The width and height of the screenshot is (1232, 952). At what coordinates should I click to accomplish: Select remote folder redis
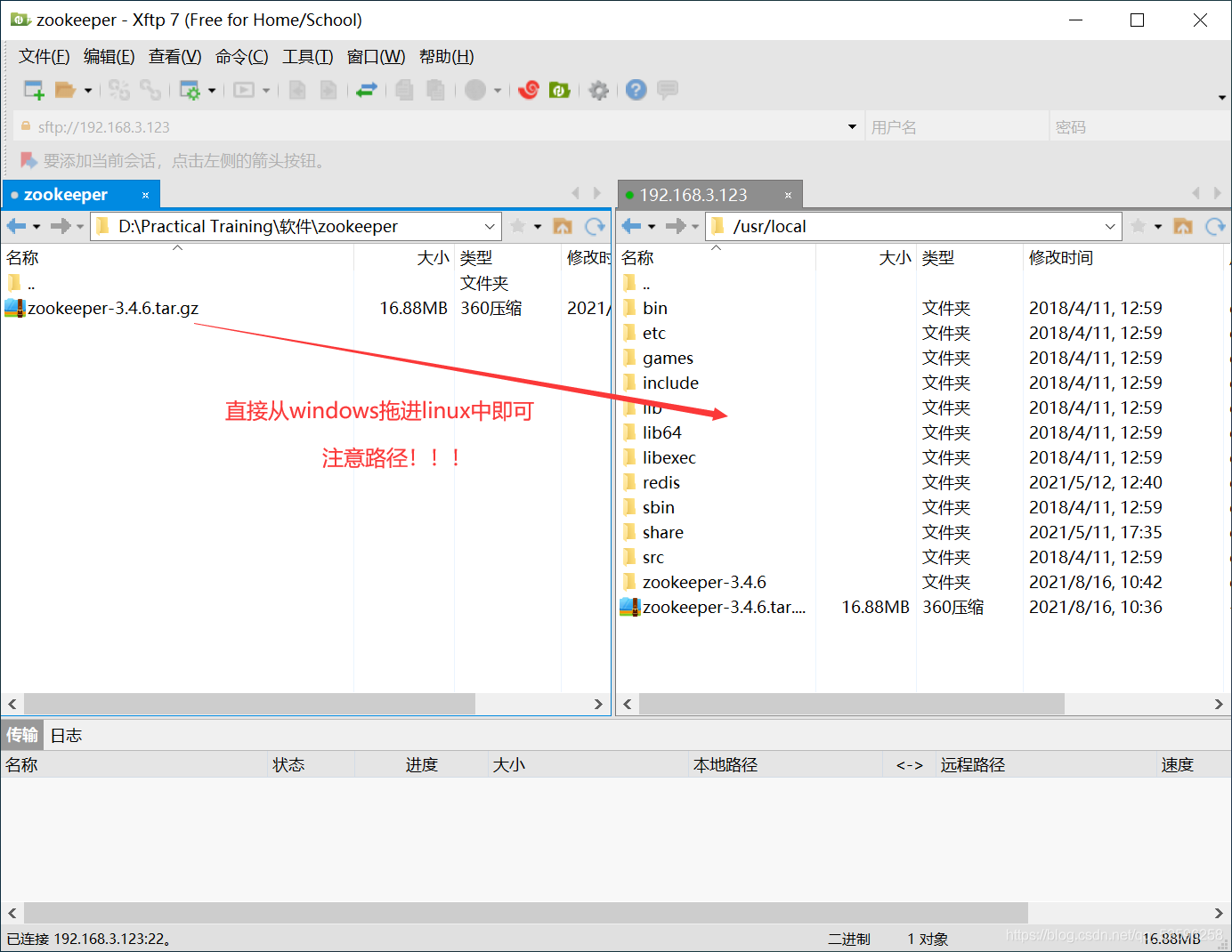tap(661, 482)
